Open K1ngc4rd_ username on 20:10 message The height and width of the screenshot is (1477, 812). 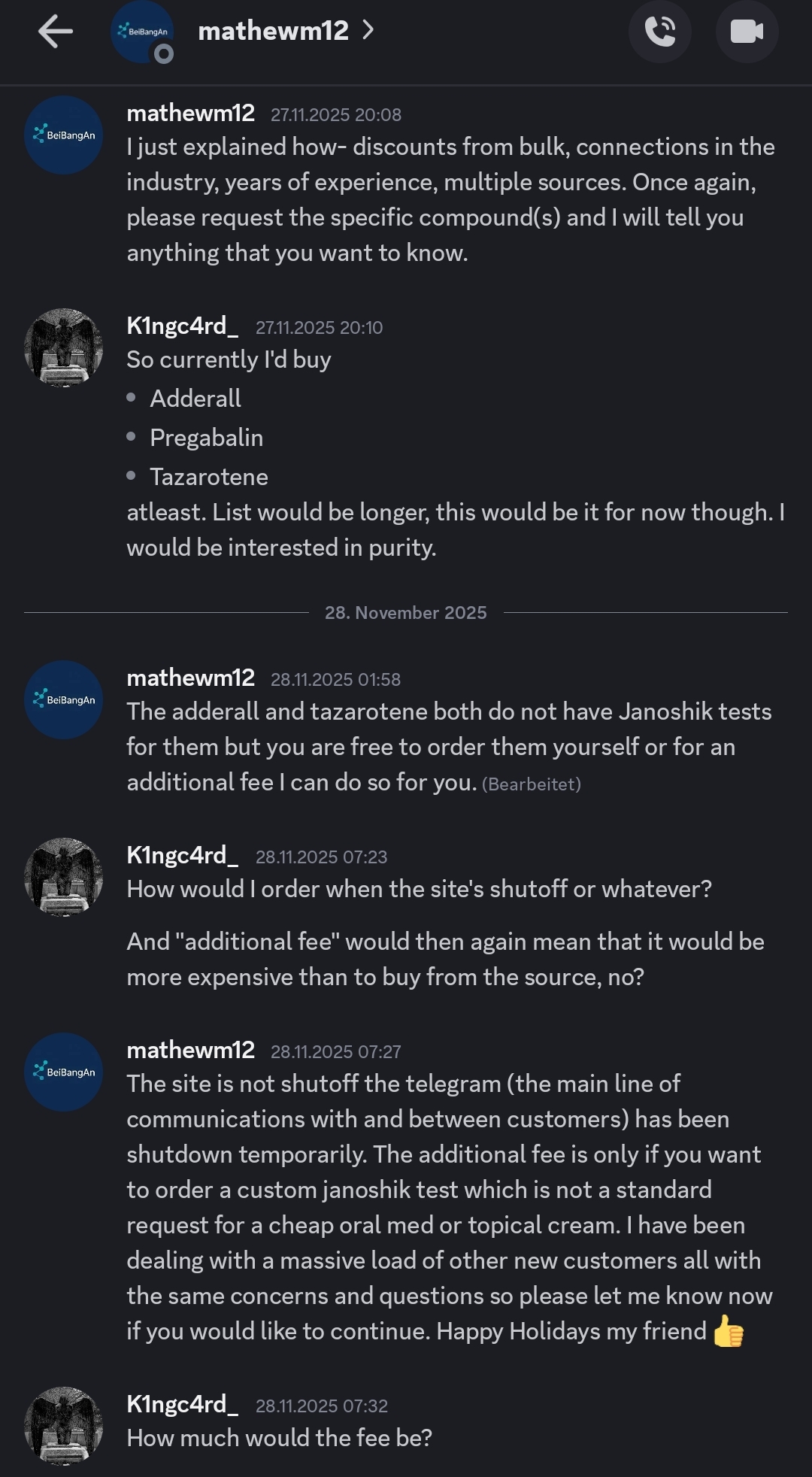(183, 326)
